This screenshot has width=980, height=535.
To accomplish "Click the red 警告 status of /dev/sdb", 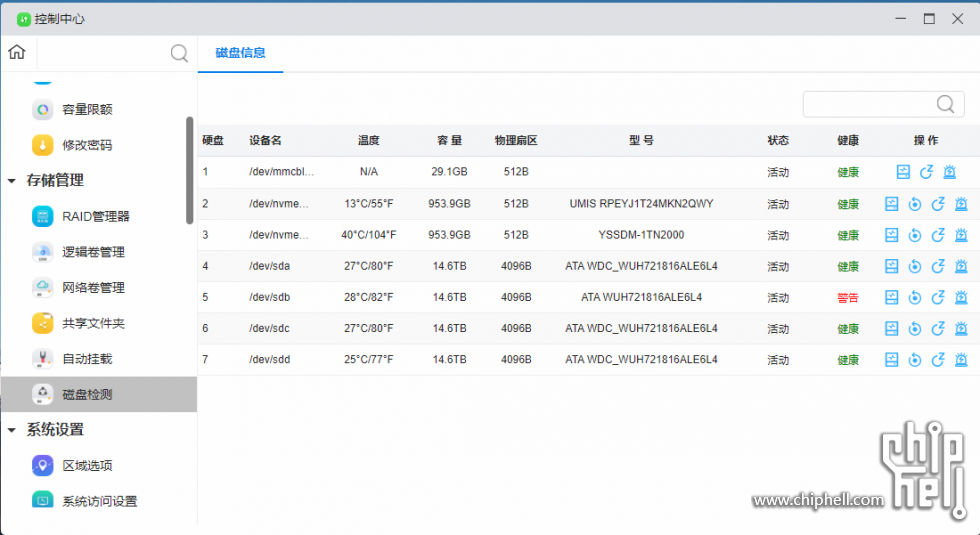I will click(848, 298).
